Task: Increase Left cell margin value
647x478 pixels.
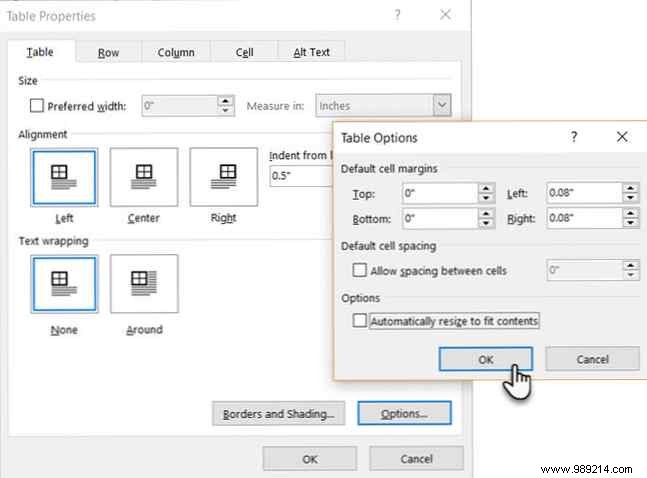Action: point(630,188)
